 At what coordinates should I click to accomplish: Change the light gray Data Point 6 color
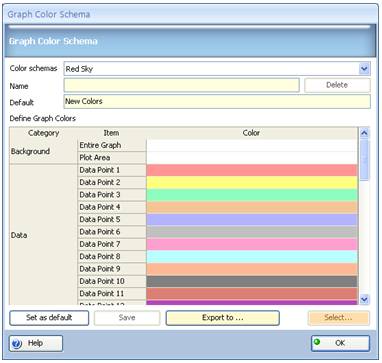click(x=252, y=232)
